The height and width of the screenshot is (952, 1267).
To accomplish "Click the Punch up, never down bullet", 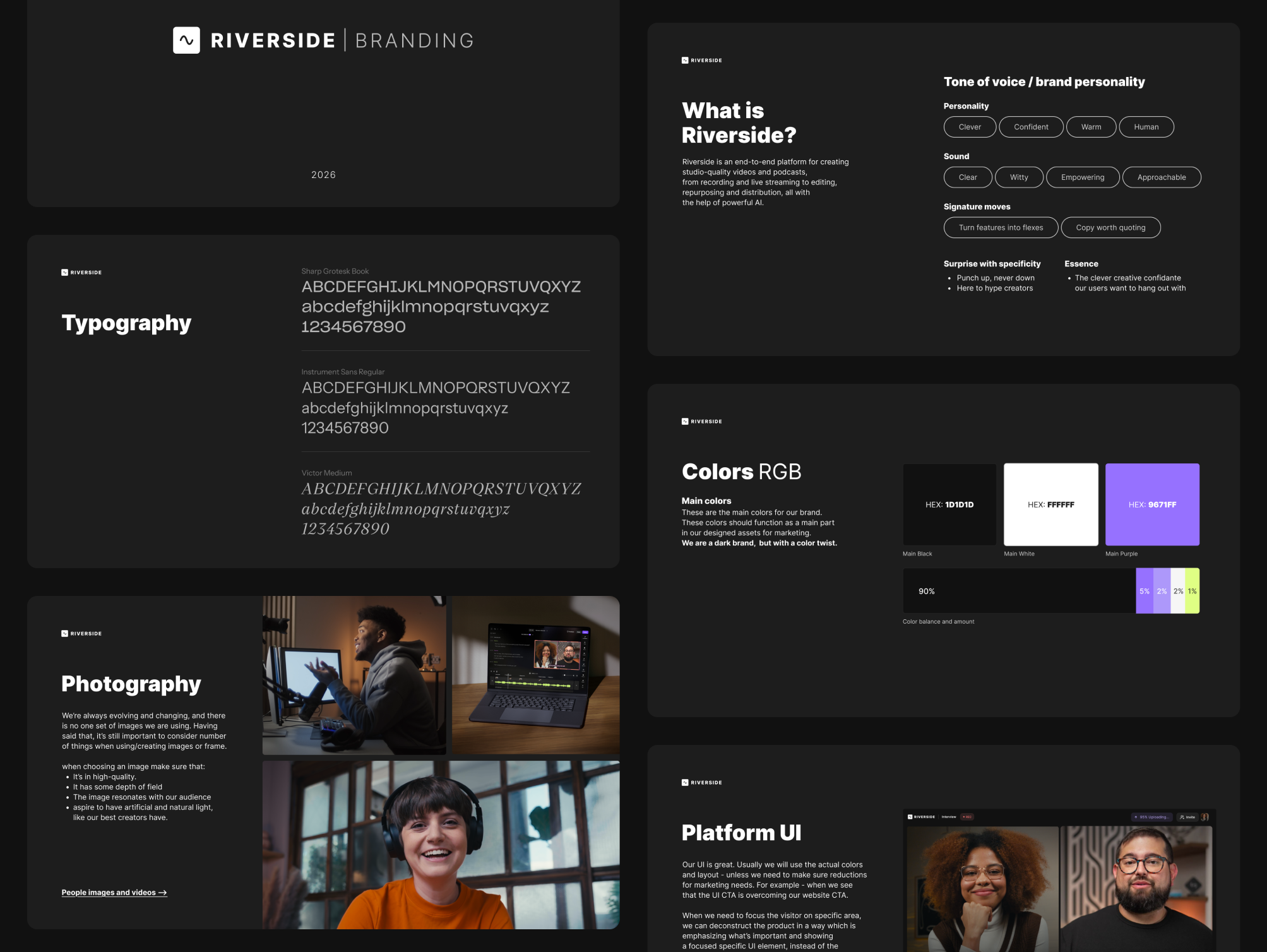I will (996, 278).
